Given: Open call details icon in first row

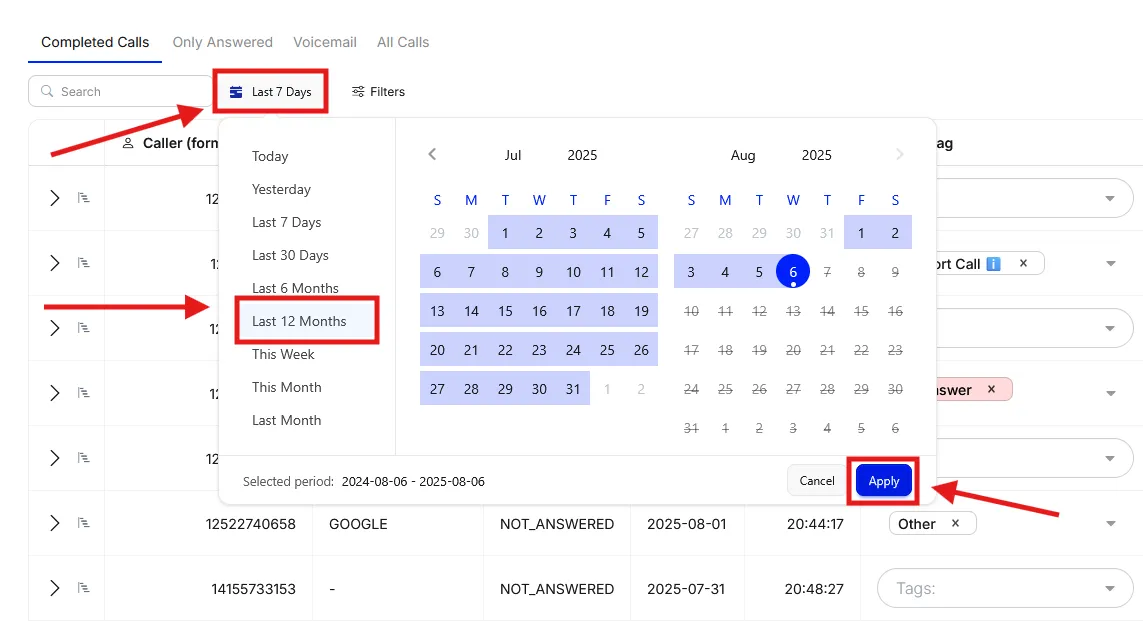Looking at the screenshot, I should (x=84, y=198).
